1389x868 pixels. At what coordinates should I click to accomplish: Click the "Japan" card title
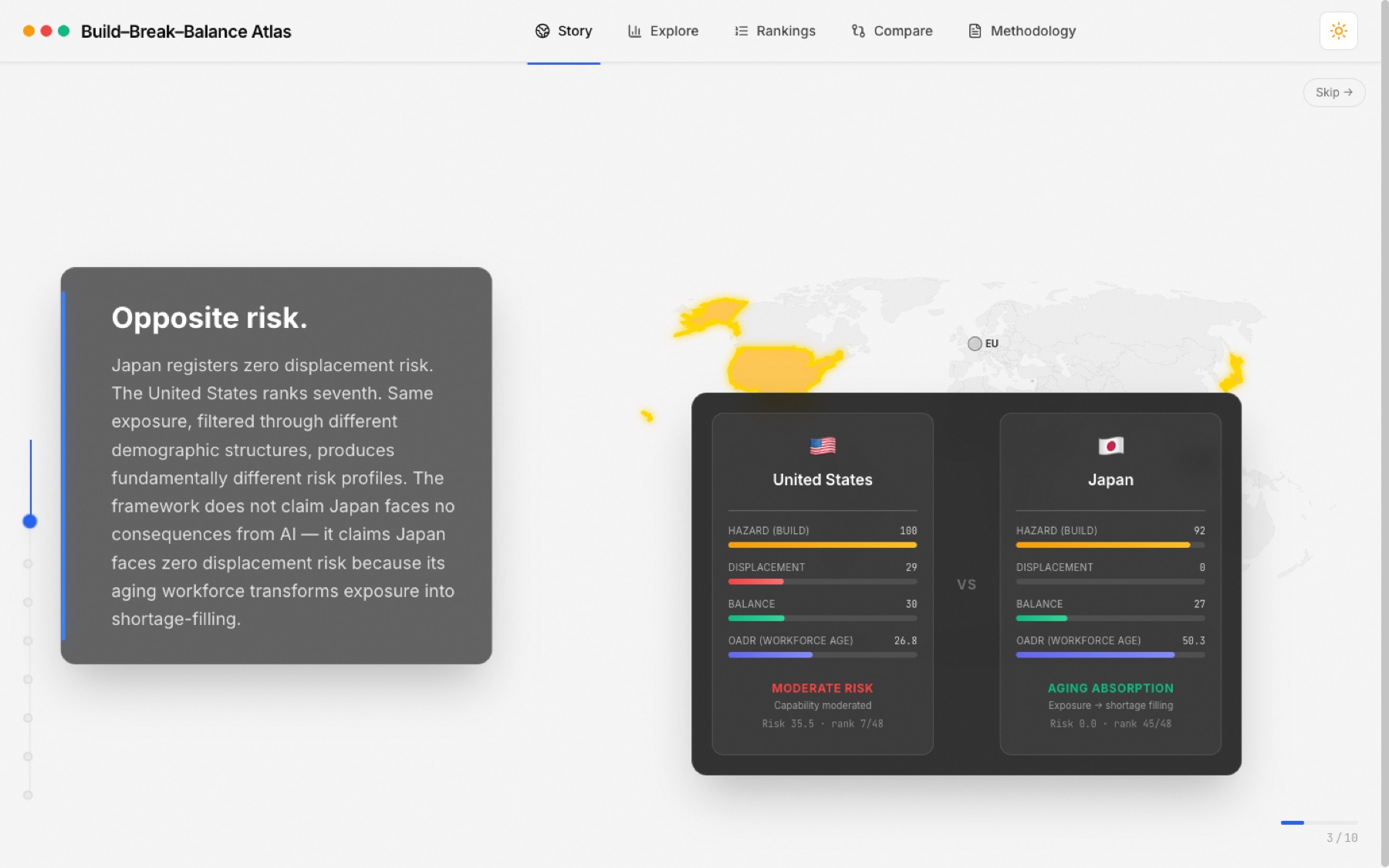coord(1110,480)
